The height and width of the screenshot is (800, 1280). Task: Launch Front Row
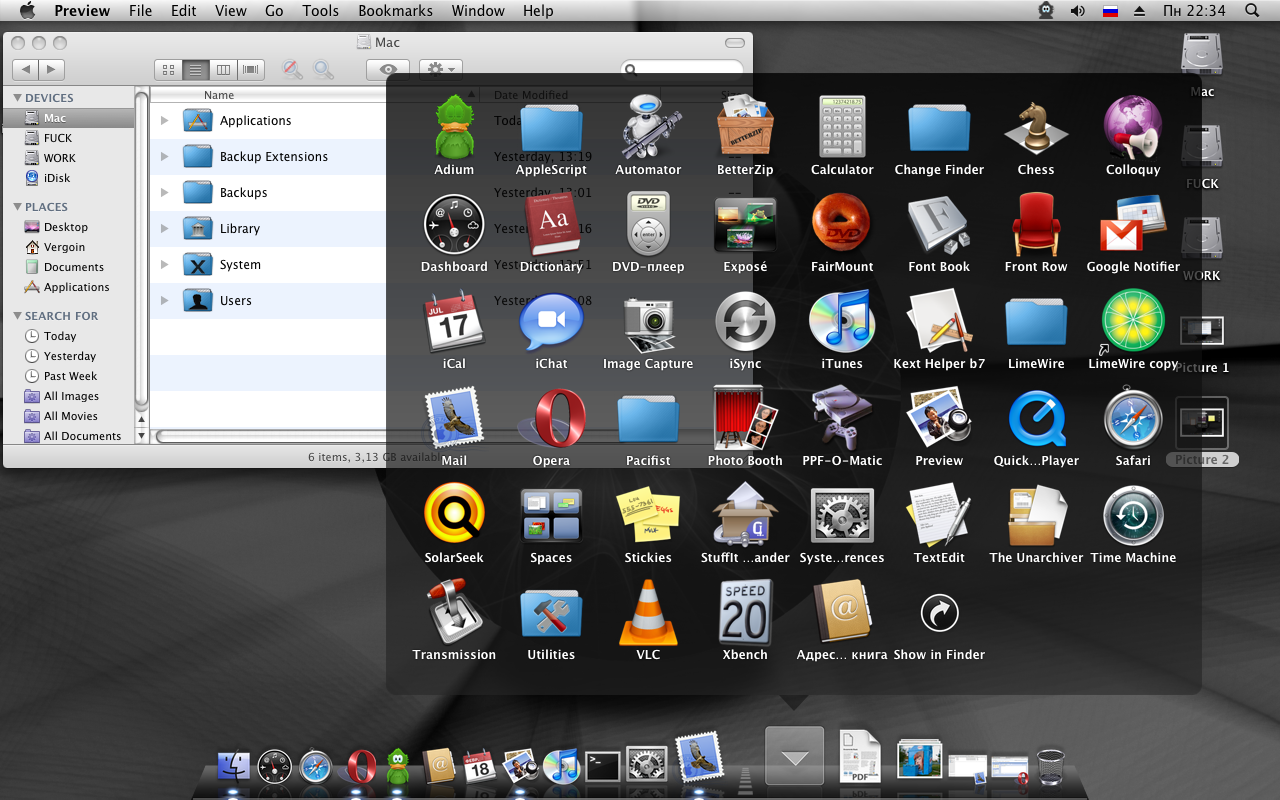coord(1036,225)
